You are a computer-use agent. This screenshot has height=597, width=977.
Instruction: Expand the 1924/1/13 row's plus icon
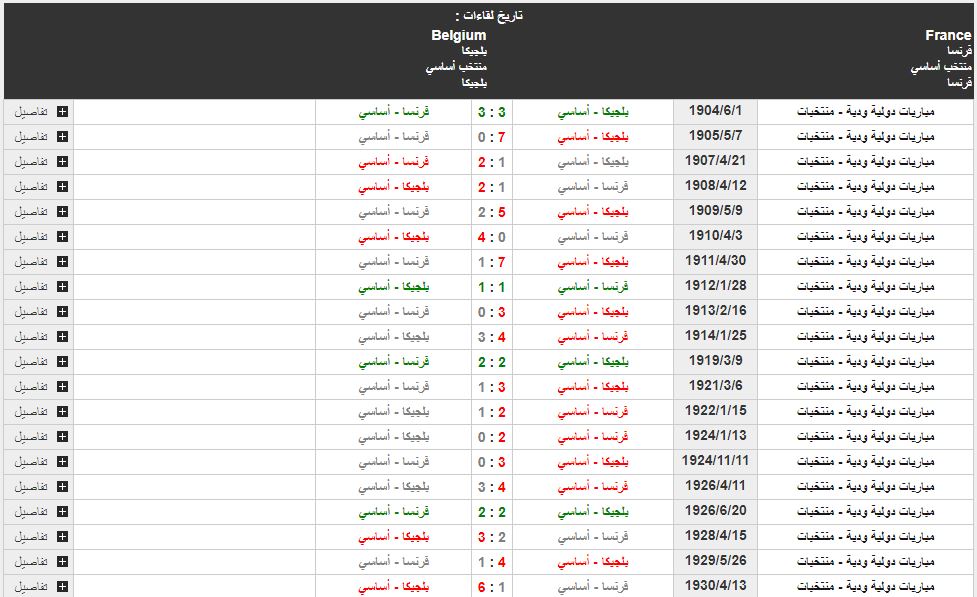point(62,437)
